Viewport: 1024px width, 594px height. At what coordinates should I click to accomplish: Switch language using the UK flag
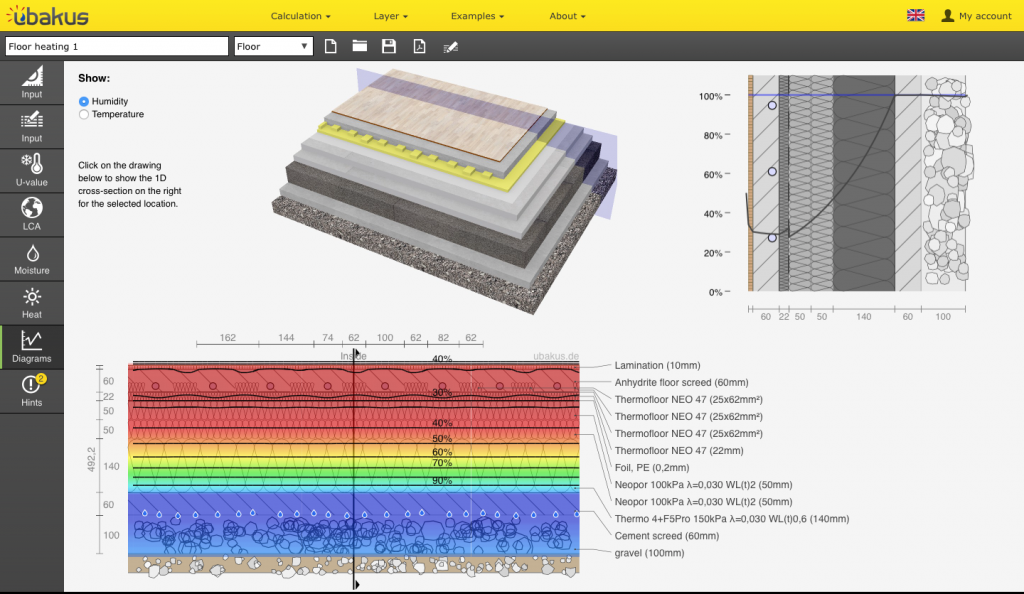point(915,15)
